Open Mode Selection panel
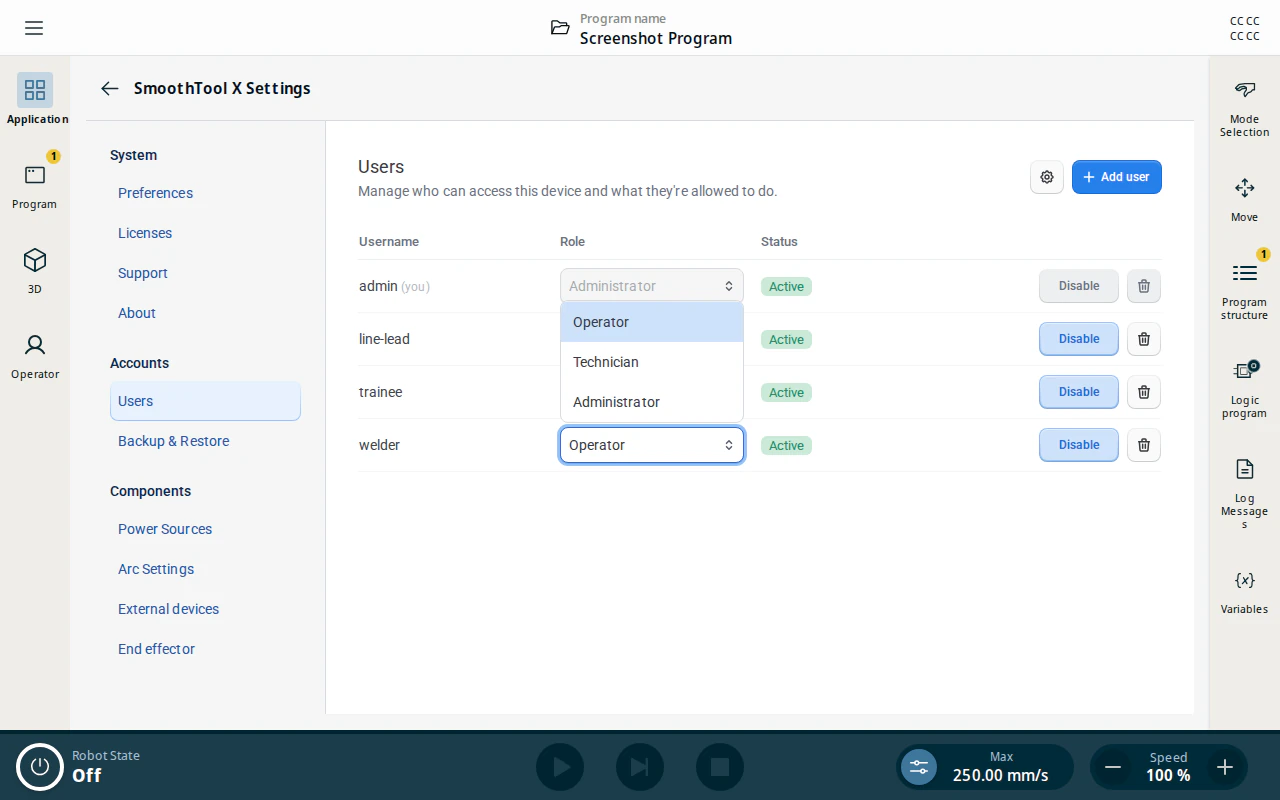Image resolution: width=1280 pixels, height=800 pixels. click(x=1244, y=109)
